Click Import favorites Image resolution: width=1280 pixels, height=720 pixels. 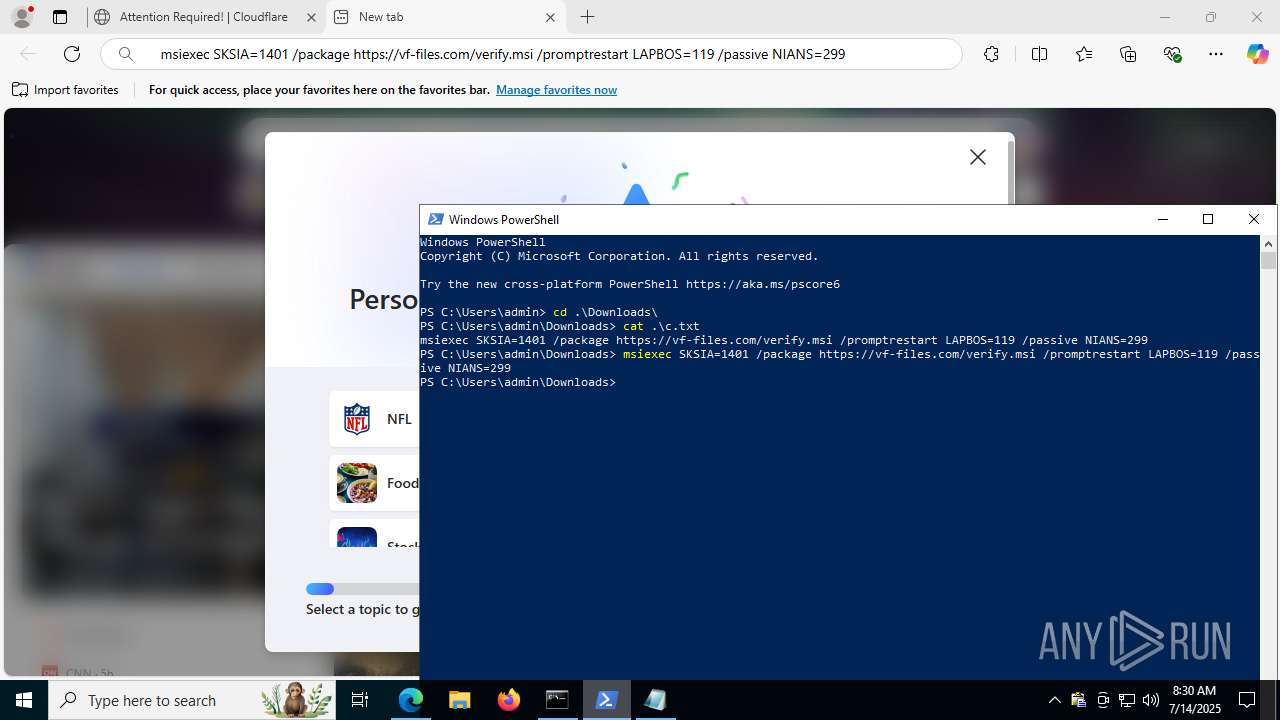click(x=66, y=90)
